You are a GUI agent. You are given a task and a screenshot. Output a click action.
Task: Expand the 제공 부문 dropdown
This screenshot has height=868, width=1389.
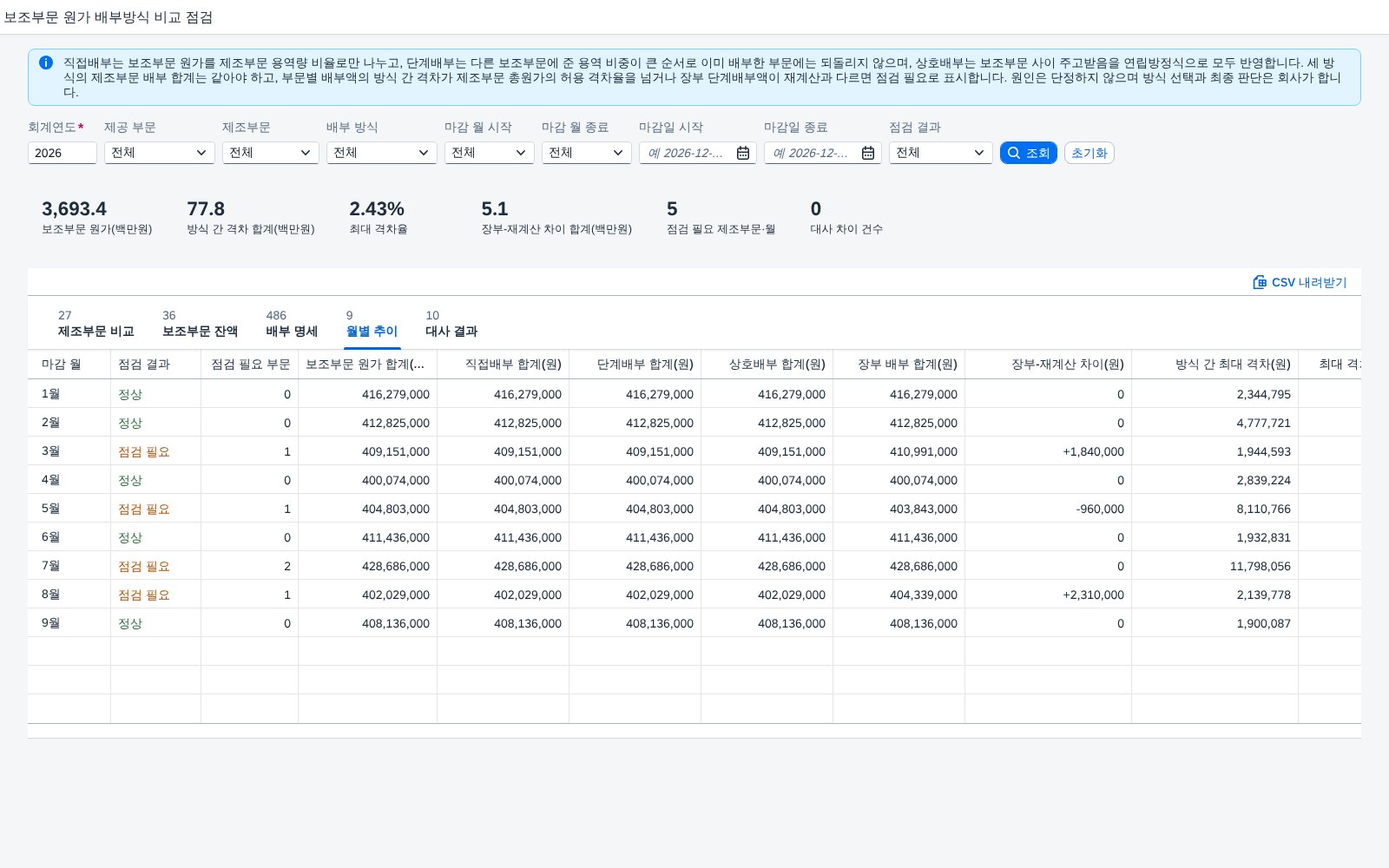160,153
